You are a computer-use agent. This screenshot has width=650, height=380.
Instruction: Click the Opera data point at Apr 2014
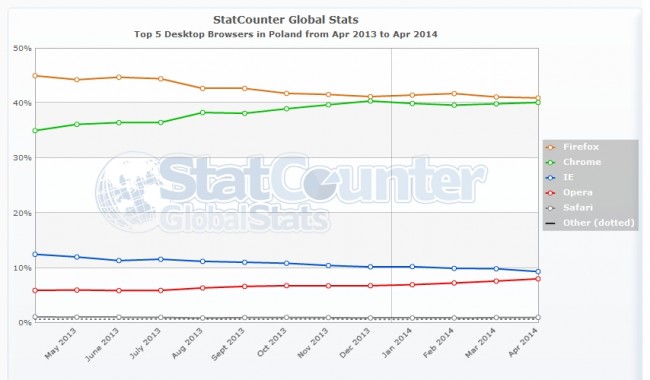(538, 279)
